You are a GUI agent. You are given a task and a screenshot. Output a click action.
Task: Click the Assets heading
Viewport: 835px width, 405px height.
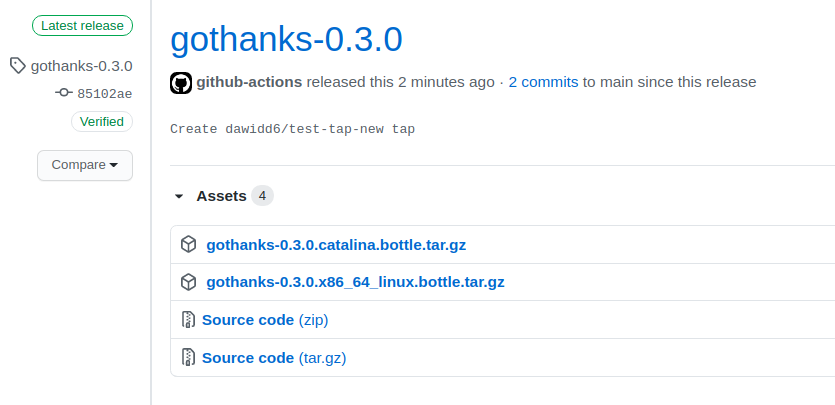click(x=222, y=196)
